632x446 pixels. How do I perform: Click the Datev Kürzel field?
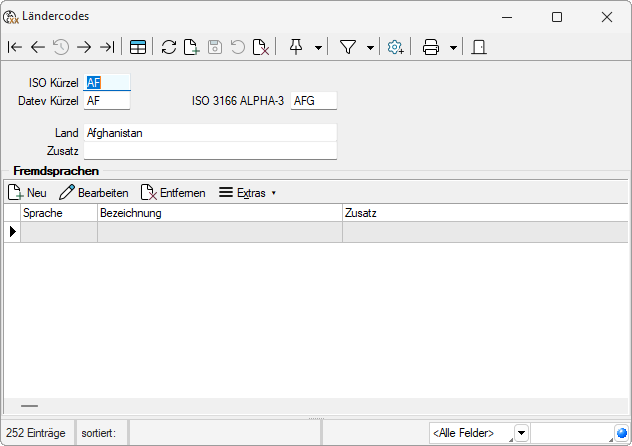(x=107, y=101)
